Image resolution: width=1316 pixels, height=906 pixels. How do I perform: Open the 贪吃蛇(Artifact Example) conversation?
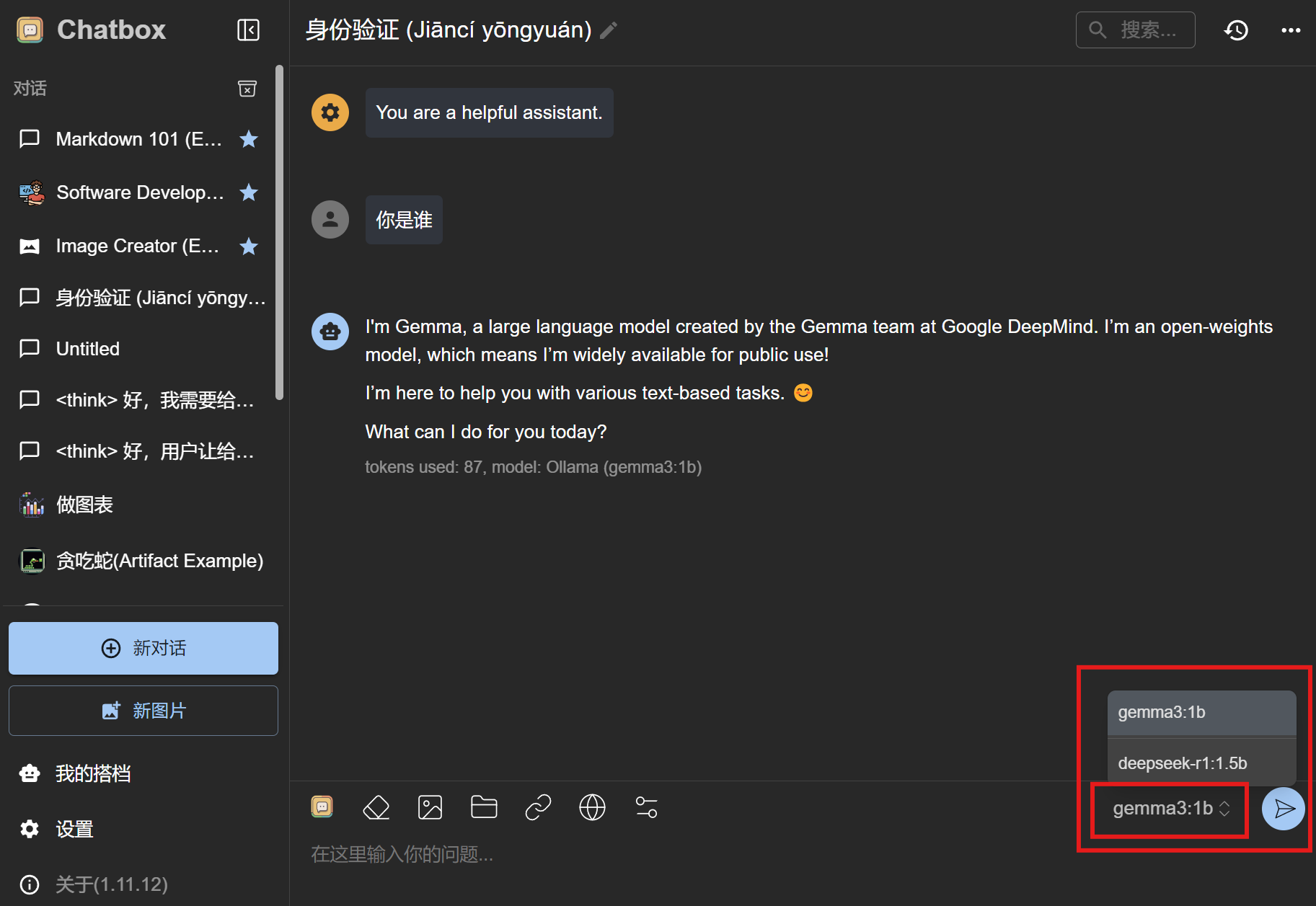point(138,561)
